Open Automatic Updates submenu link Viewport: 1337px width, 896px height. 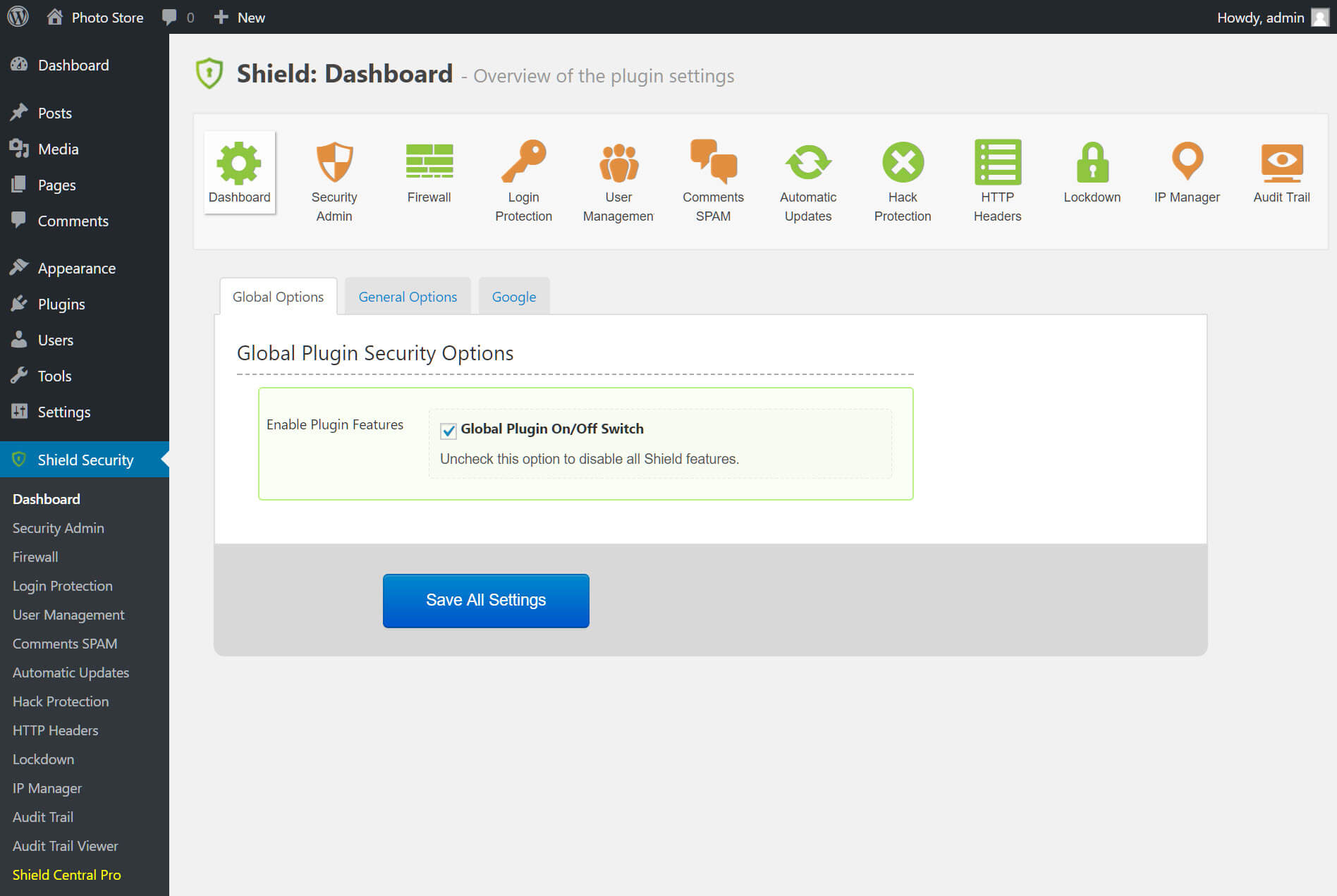(x=71, y=673)
